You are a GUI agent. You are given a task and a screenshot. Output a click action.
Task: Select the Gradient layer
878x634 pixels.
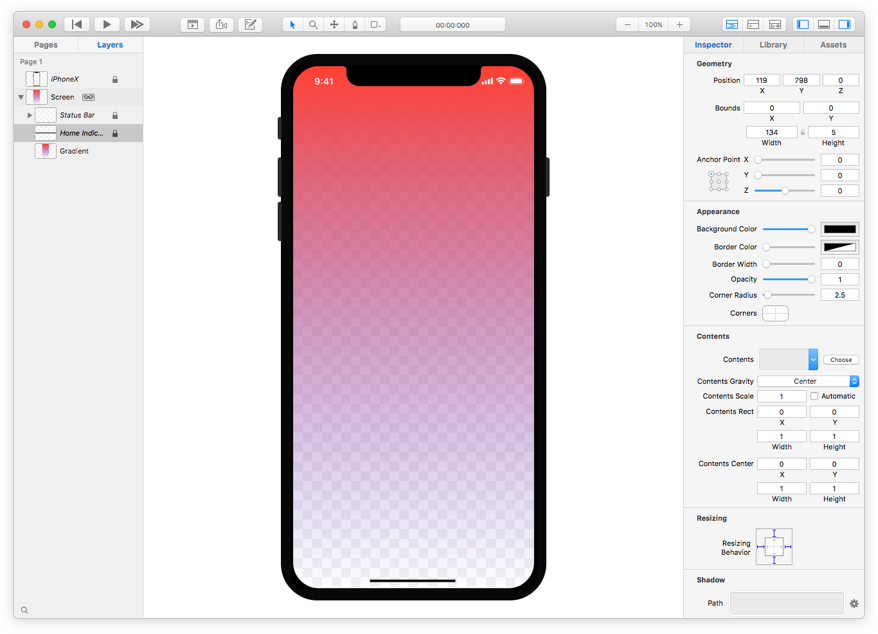pyautogui.click(x=78, y=151)
